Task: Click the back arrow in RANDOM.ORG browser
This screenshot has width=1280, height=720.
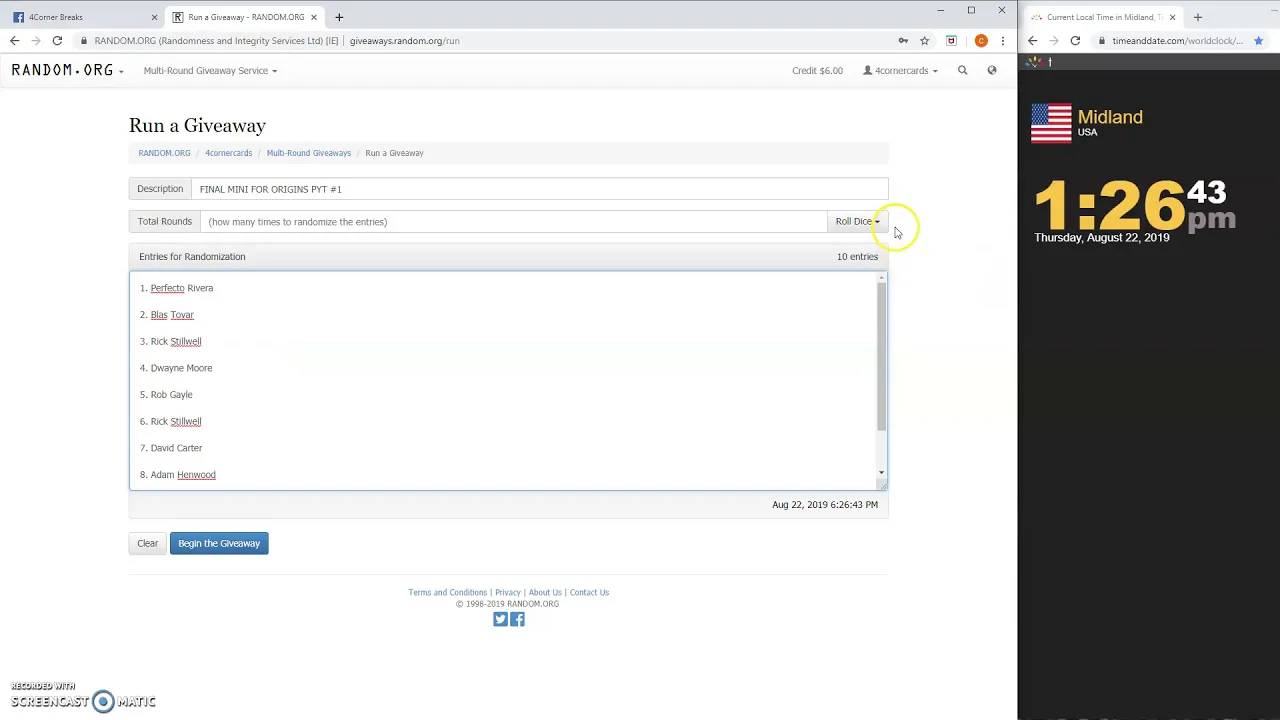Action: pos(14,41)
